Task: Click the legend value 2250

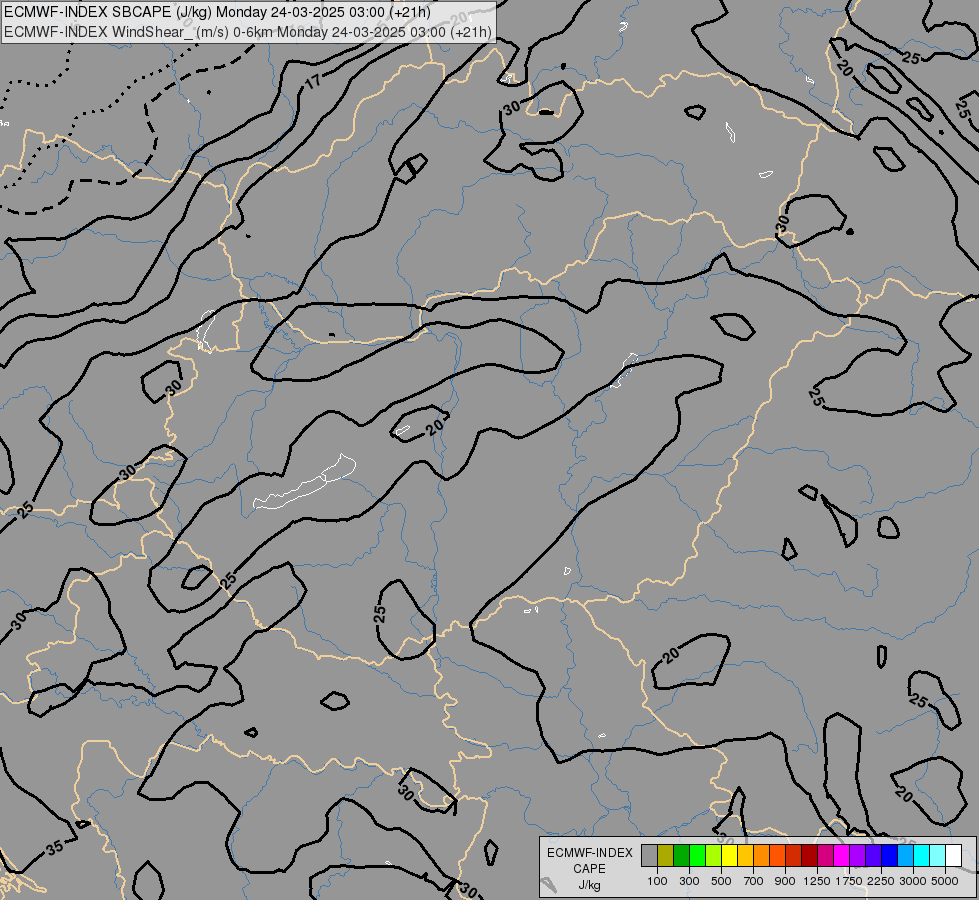Action: 881,881
